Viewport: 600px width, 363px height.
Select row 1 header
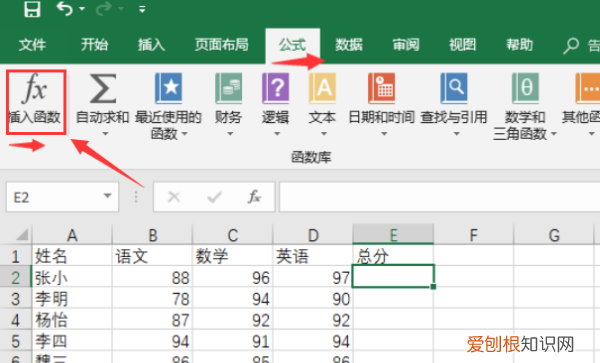pos(15,256)
